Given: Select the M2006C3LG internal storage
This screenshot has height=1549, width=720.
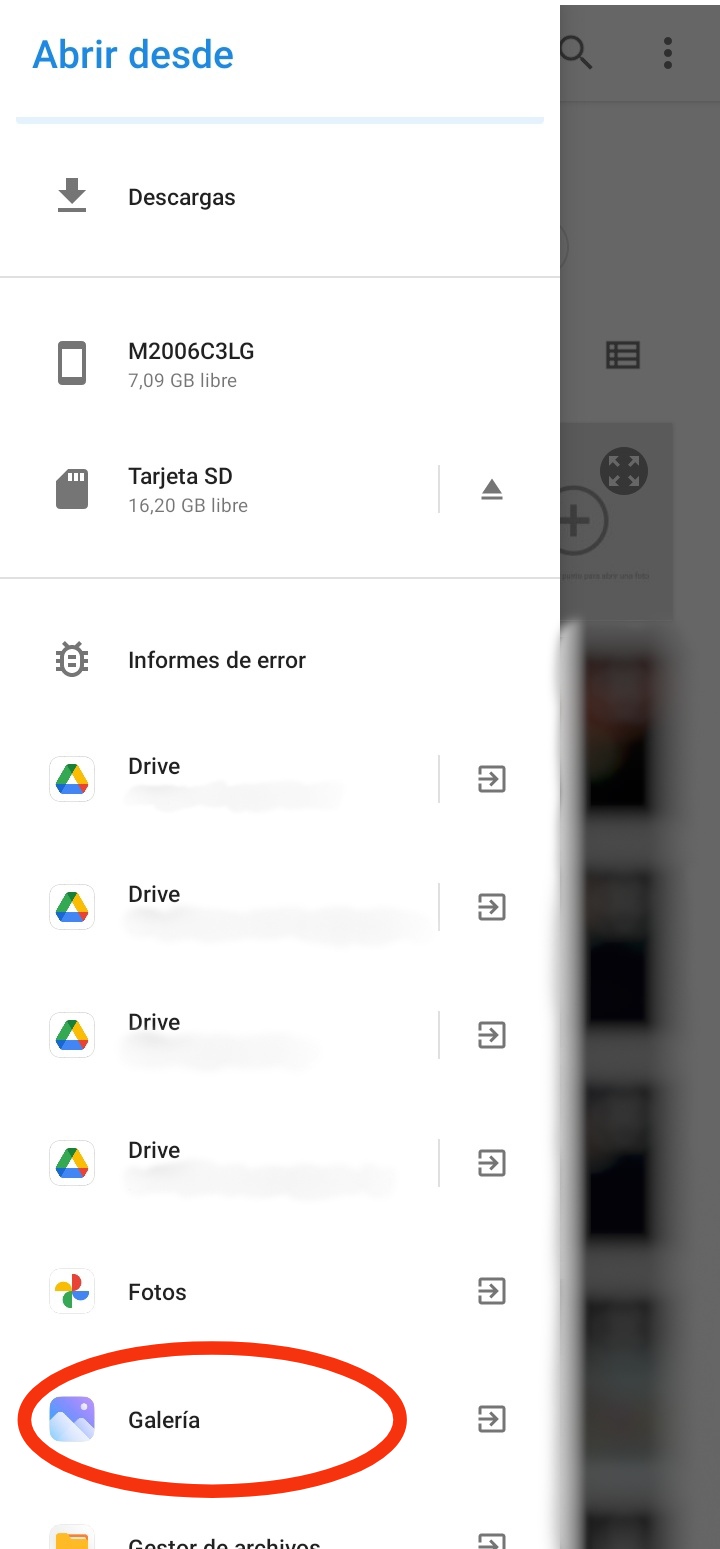Looking at the screenshot, I should (x=280, y=364).
